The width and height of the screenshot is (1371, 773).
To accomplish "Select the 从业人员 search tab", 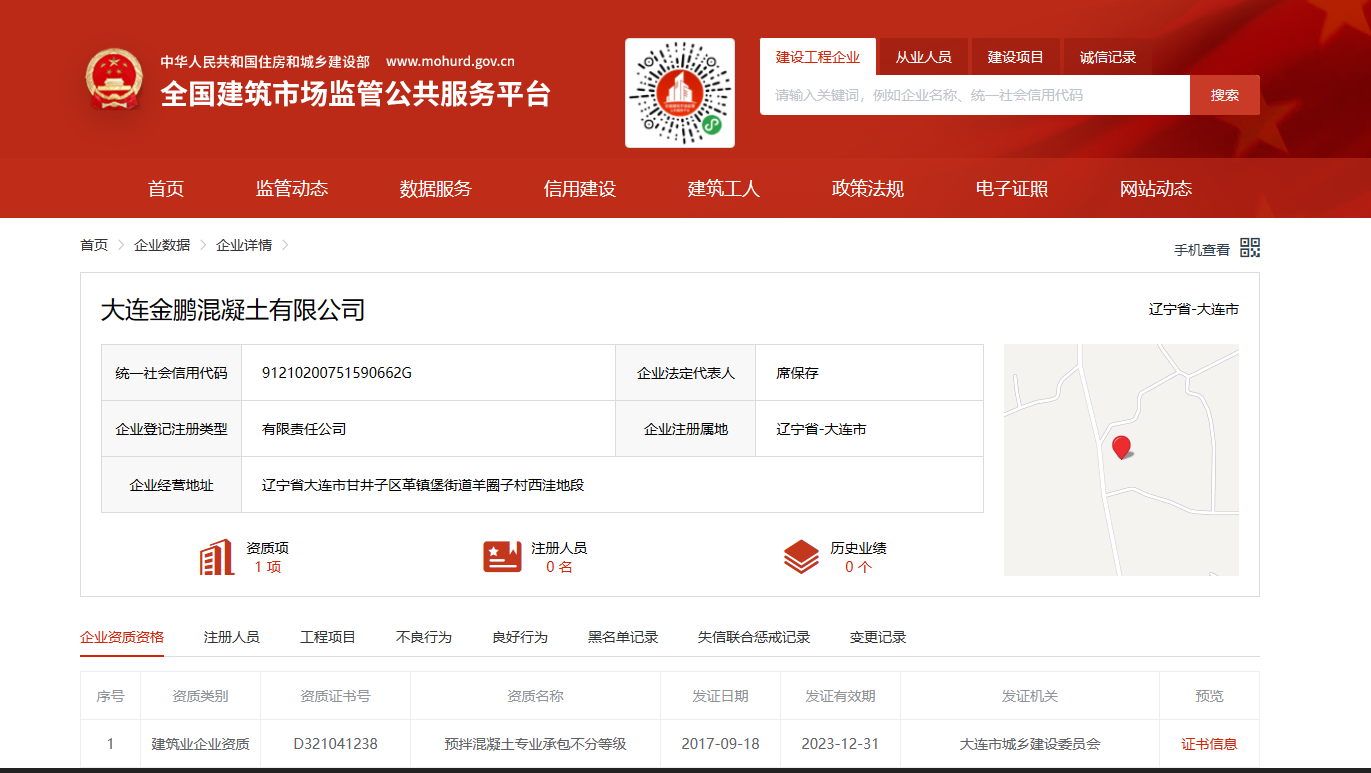I will click(923, 57).
